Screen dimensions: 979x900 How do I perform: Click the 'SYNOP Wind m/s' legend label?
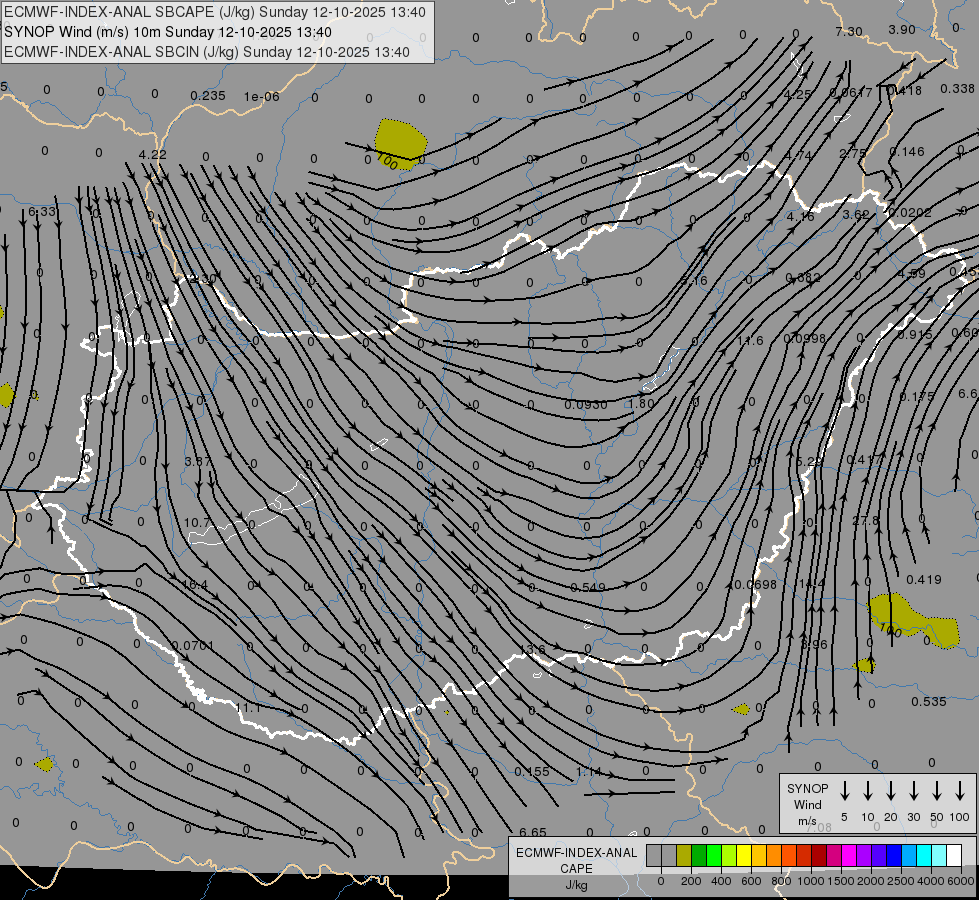(x=807, y=804)
